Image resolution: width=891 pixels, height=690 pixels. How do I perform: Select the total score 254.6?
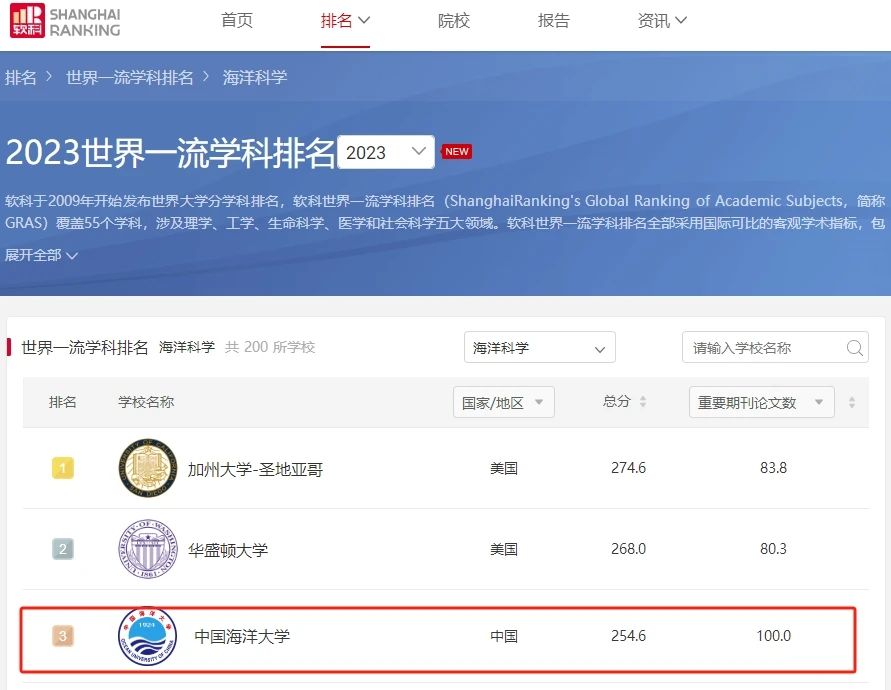point(628,635)
